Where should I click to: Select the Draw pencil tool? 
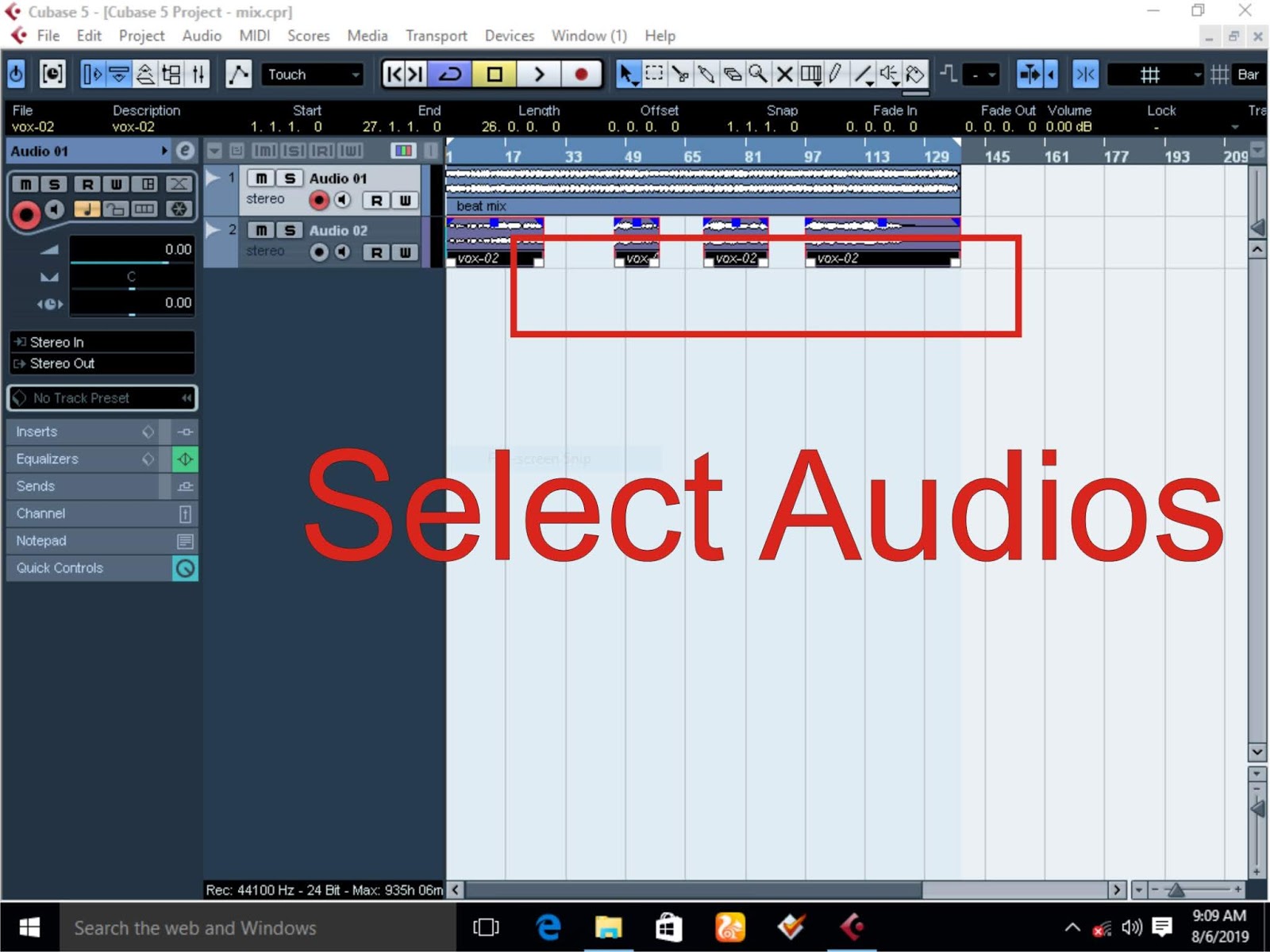[x=834, y=74]
